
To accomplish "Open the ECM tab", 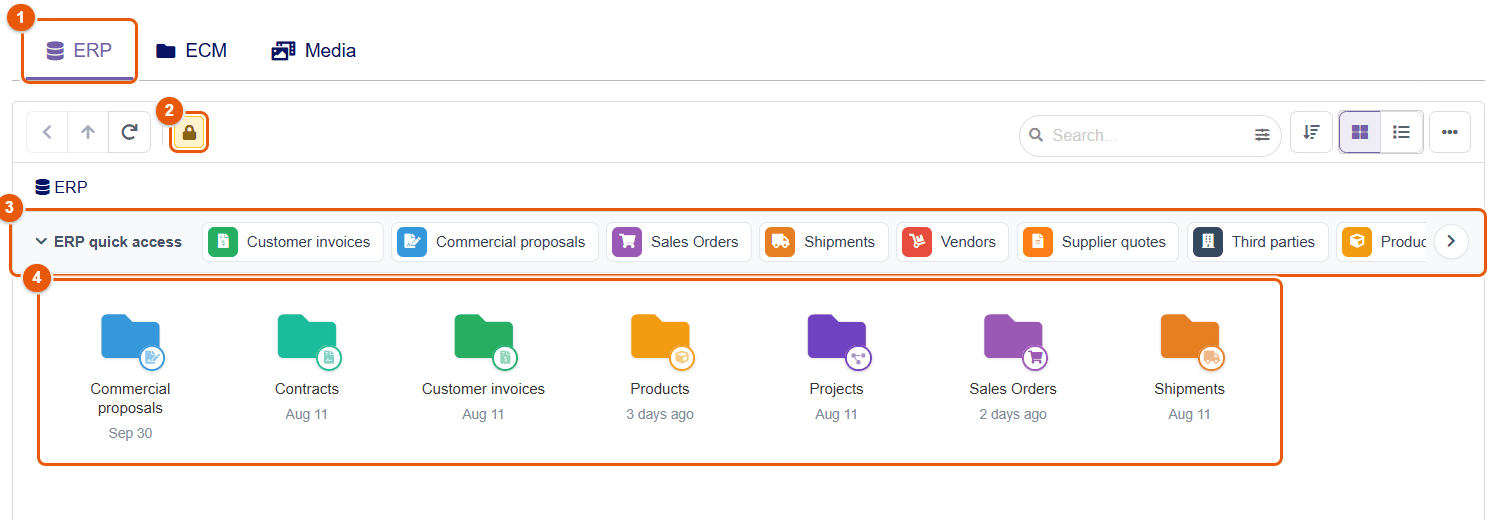I will (x=191, y=50).
